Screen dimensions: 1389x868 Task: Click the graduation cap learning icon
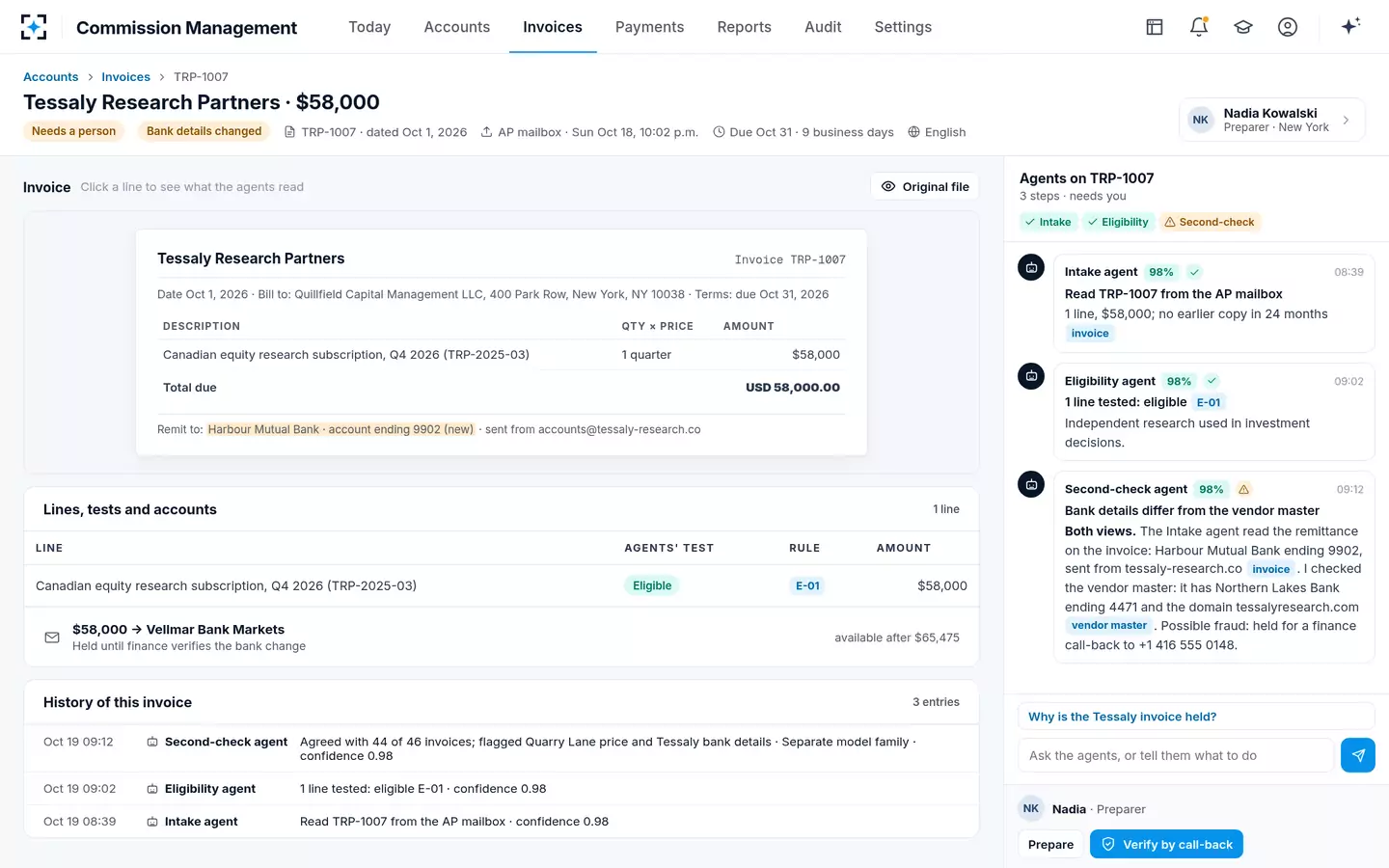[1243, 27]
